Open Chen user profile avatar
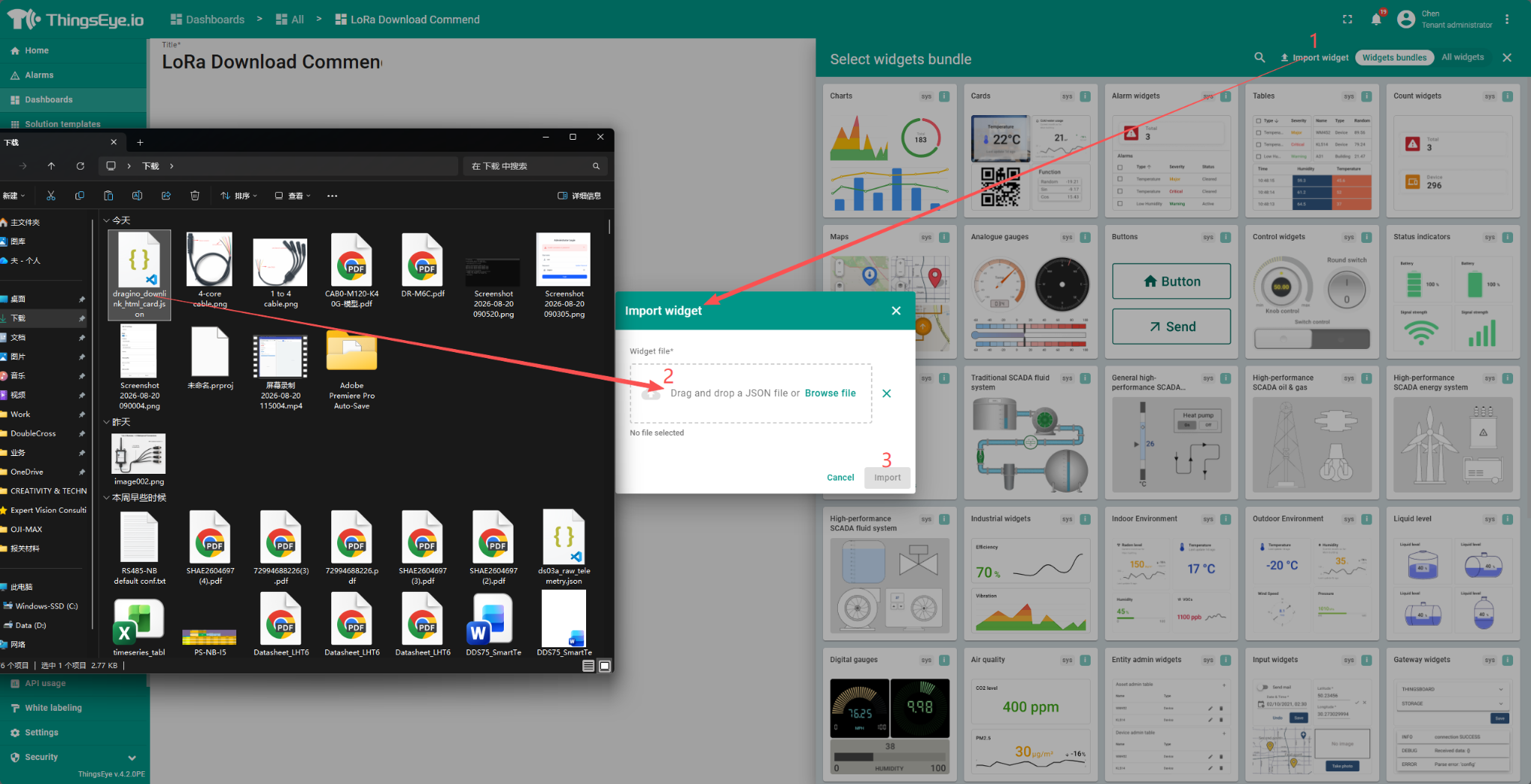 coord(1406,19)
